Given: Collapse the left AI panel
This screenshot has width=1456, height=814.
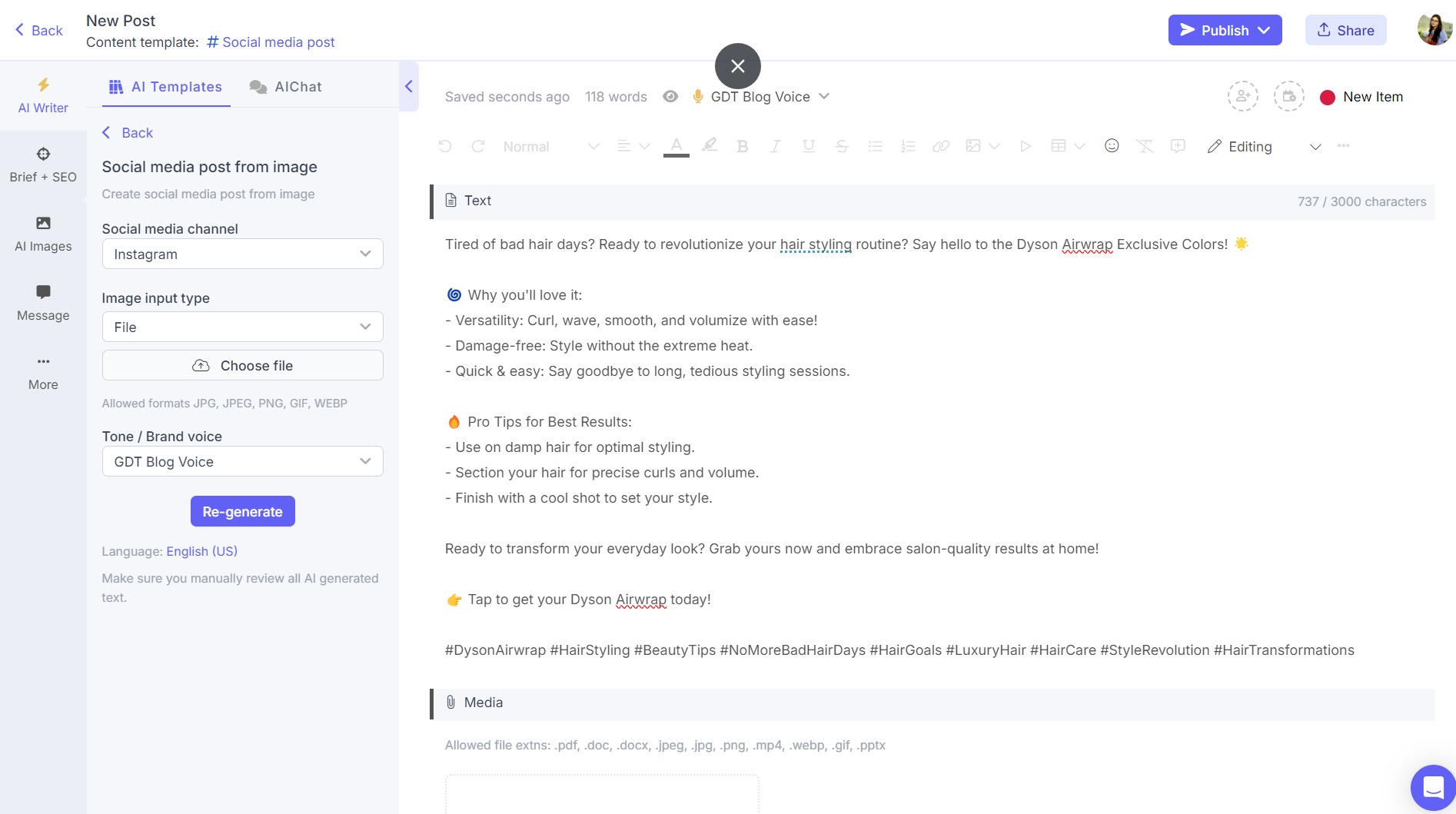Looking at the screenshot, I should (x=409, y=86).
